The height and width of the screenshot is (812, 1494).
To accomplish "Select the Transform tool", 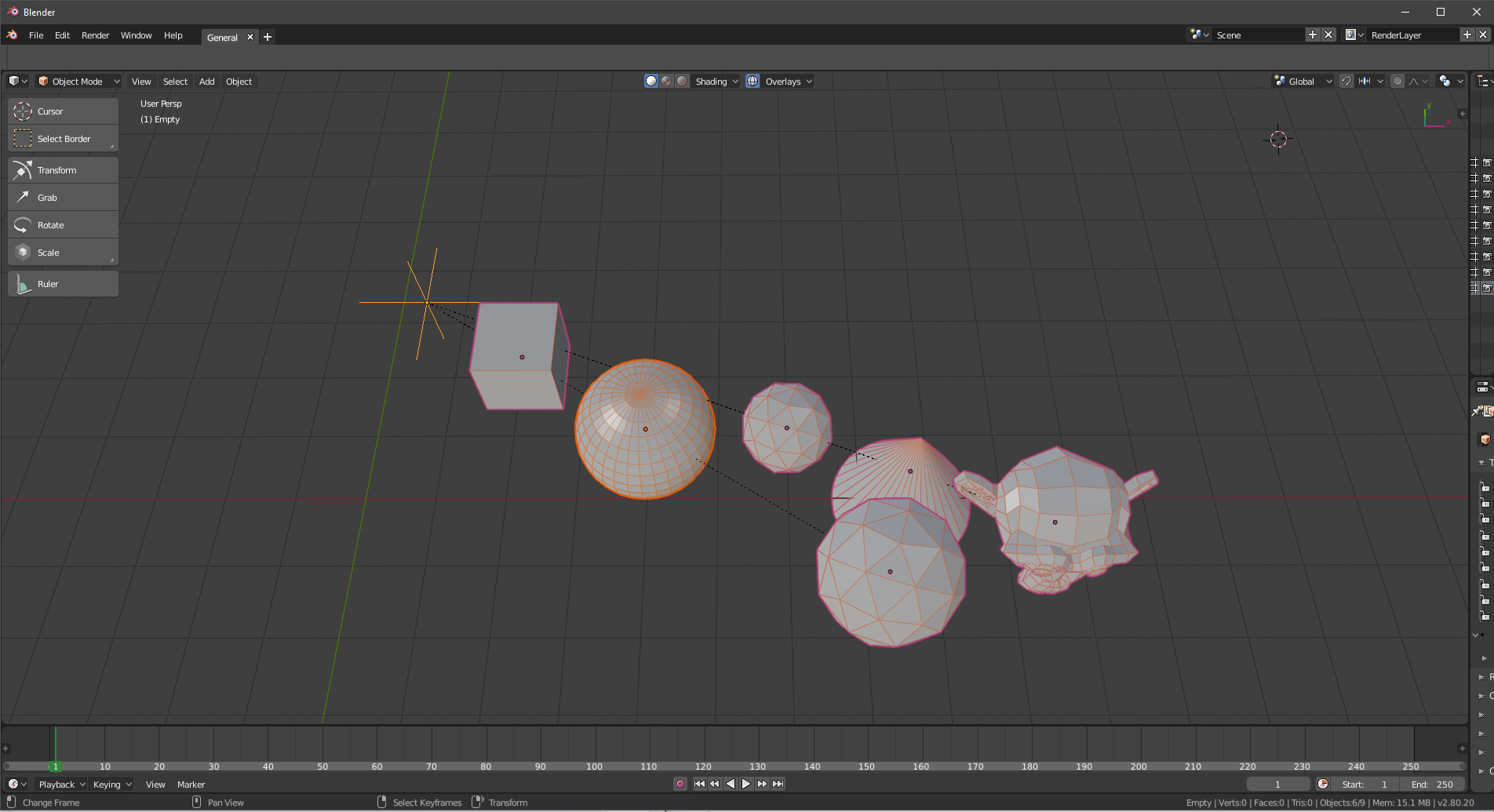I will point(63,170).
